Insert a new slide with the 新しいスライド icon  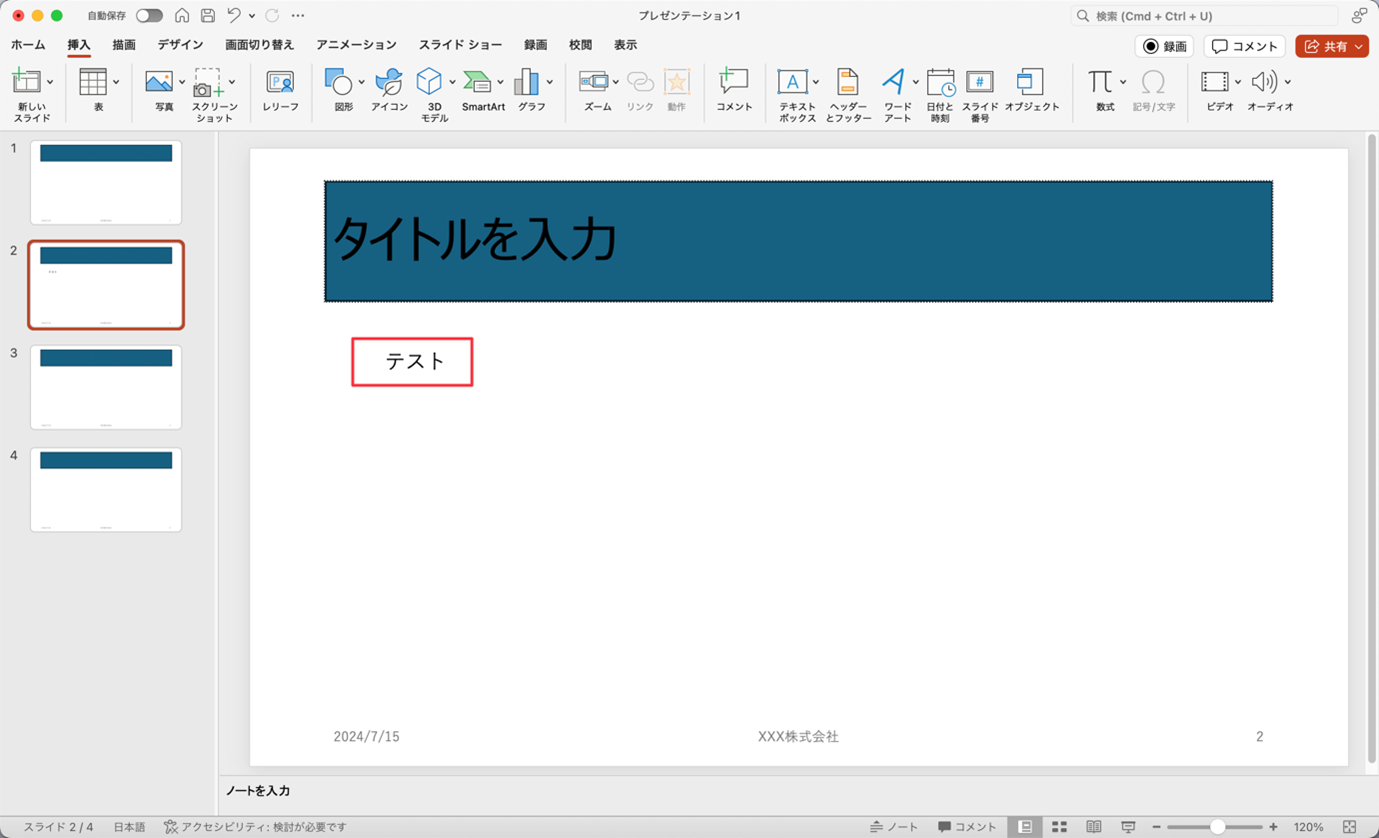coord(26,82)
